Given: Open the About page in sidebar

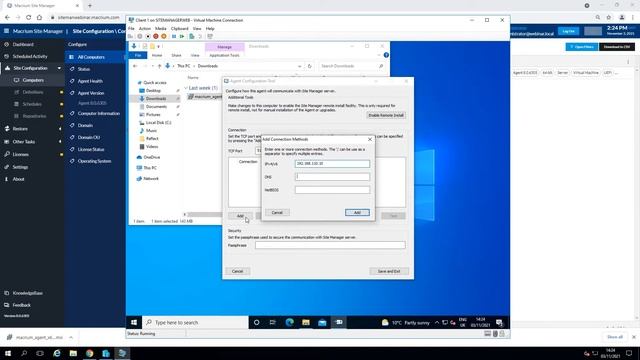Looking at the screenshot, I should pyautogui.click(x=18, y=179).
